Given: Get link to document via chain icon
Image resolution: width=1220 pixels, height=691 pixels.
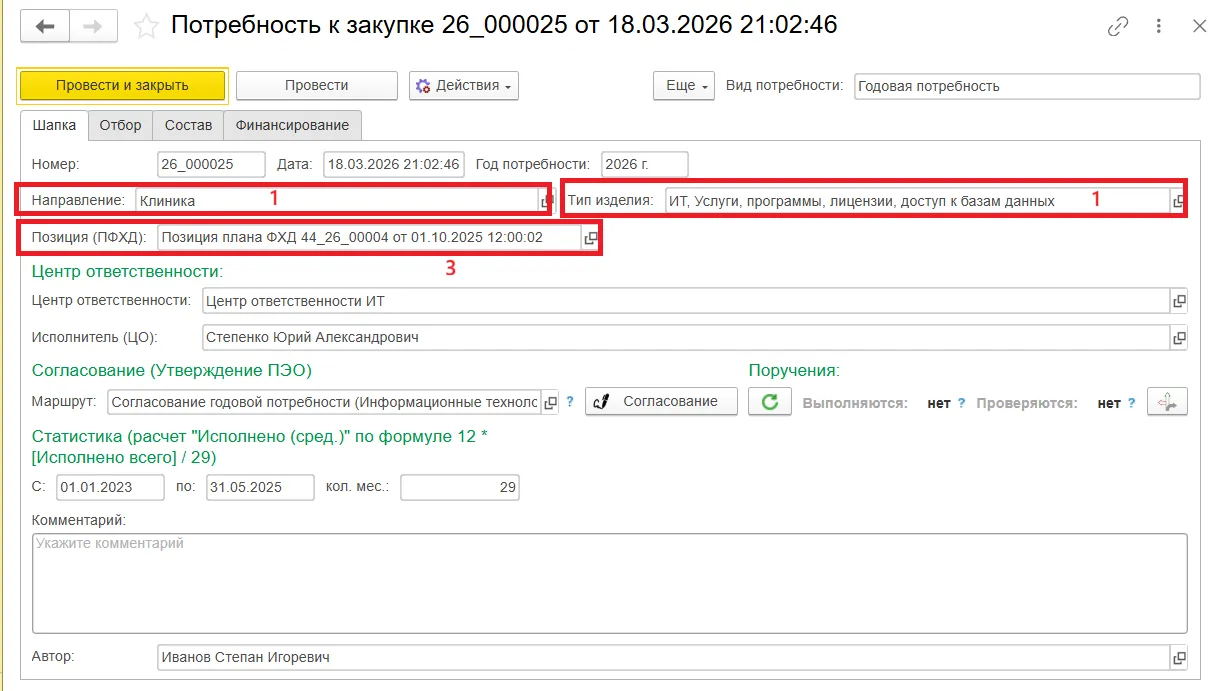Looking at the screenshot, I should pos(1117,27).
